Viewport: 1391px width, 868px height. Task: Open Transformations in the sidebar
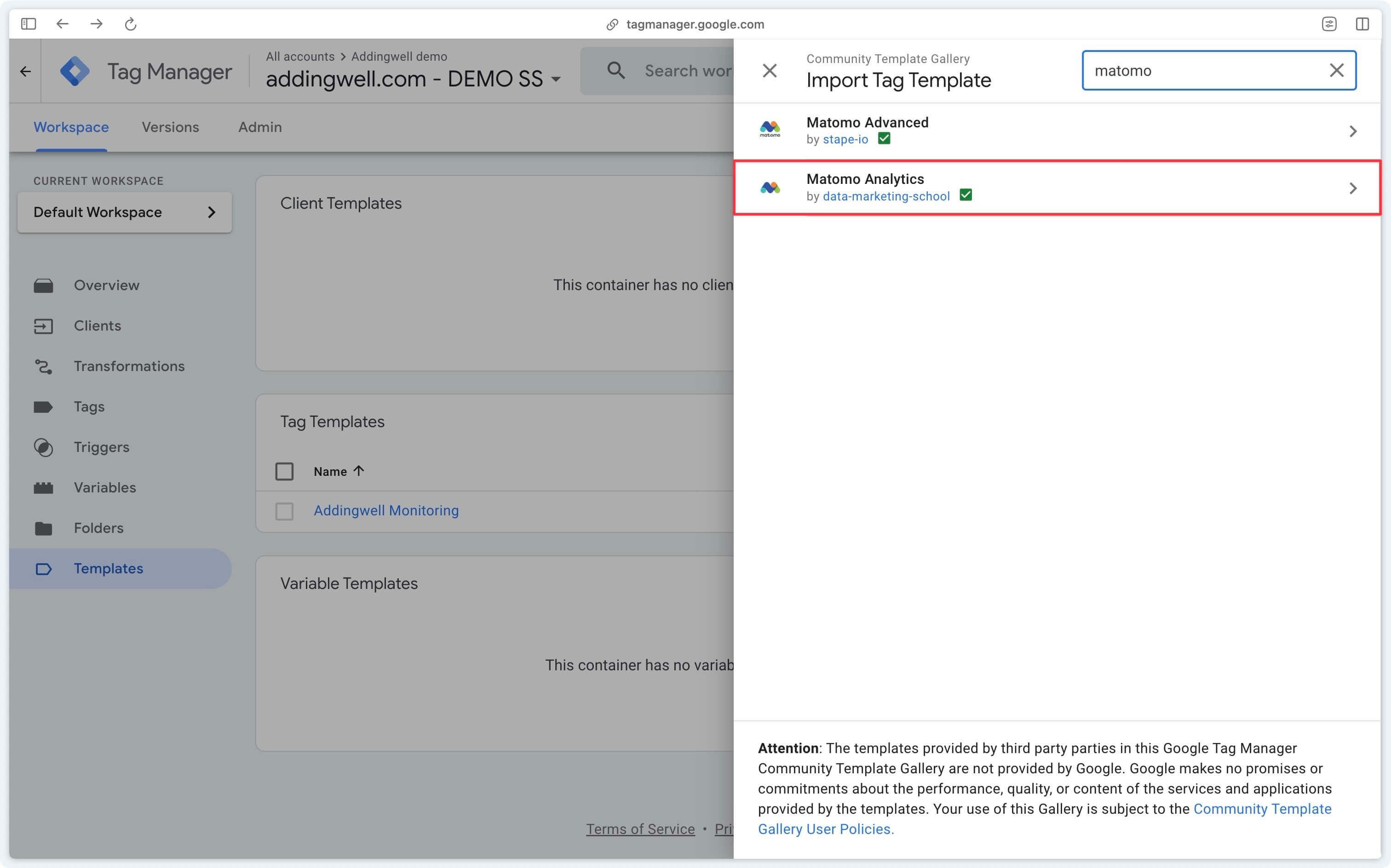point(120,366)
